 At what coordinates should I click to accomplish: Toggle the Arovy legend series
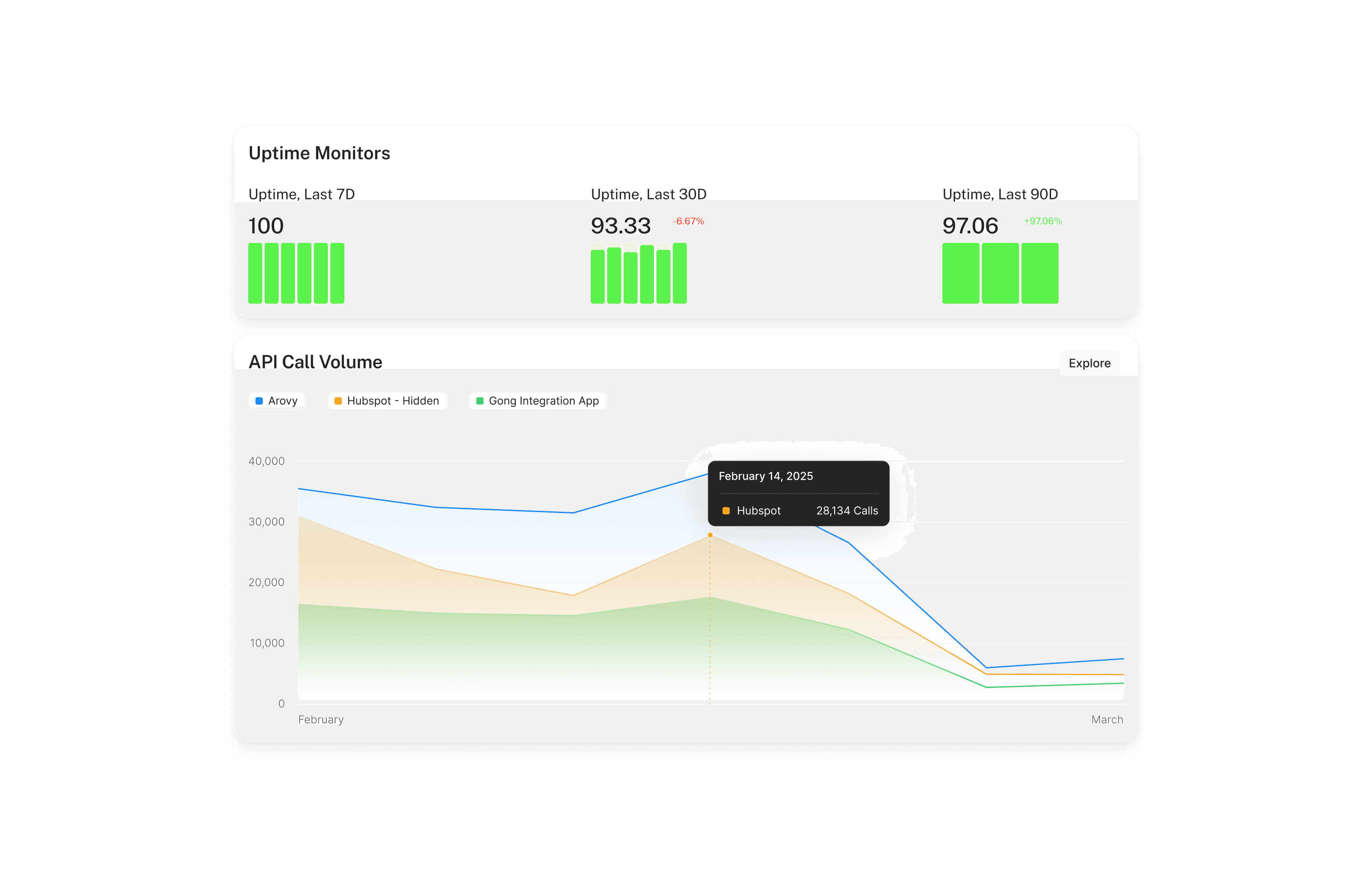(277, 401)
